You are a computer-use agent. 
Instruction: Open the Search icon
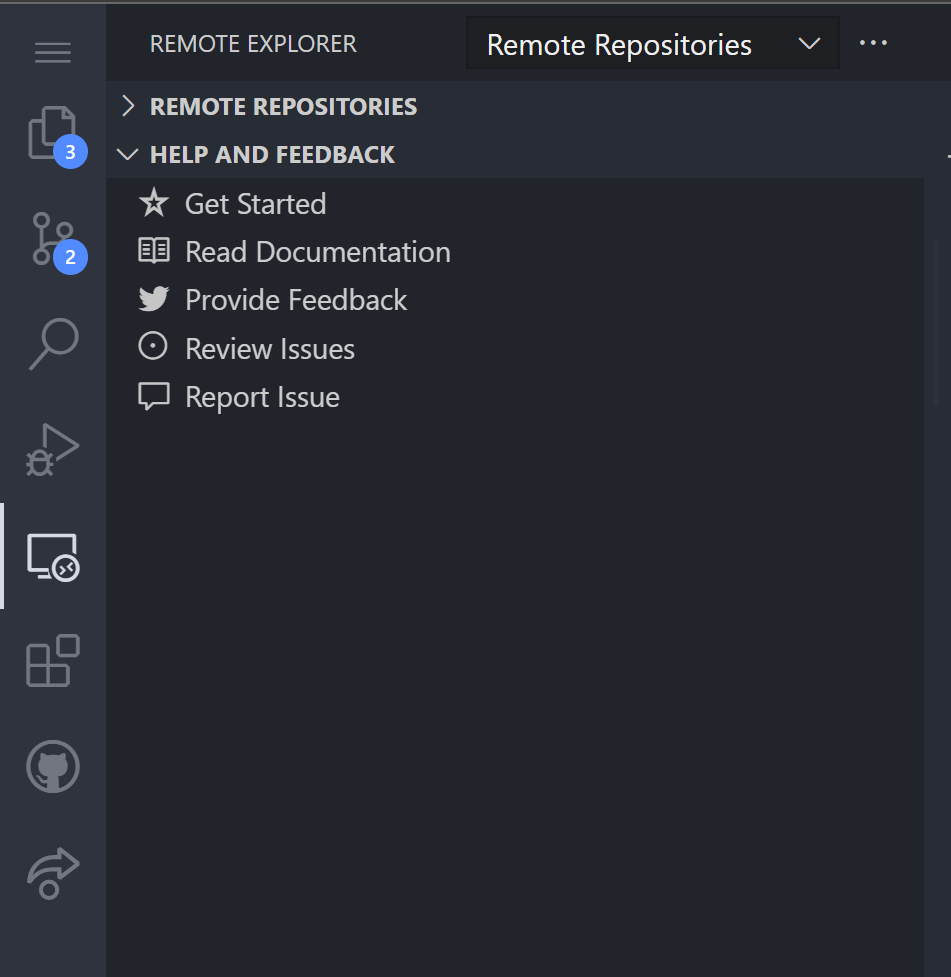(52, 345)
